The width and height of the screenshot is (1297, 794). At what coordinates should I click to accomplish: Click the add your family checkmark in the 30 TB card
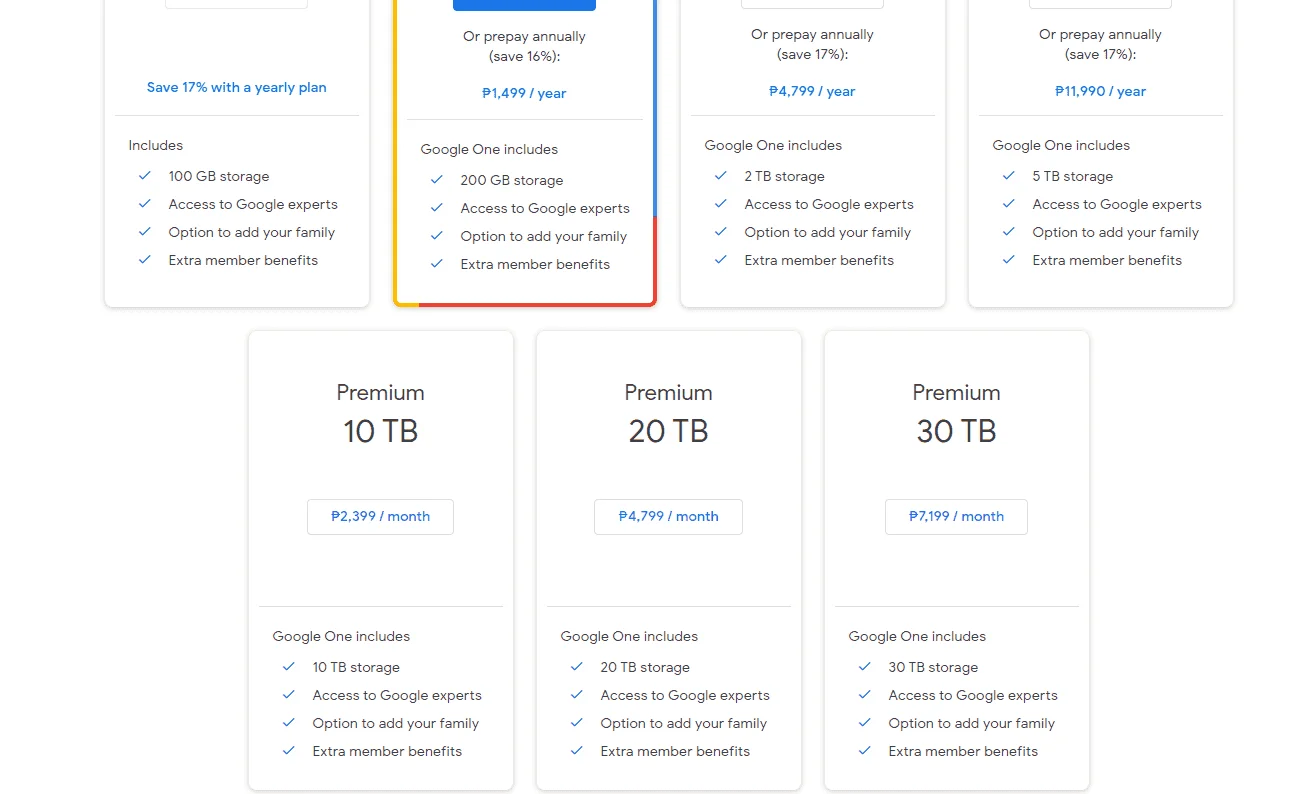[x=865, y=722]
